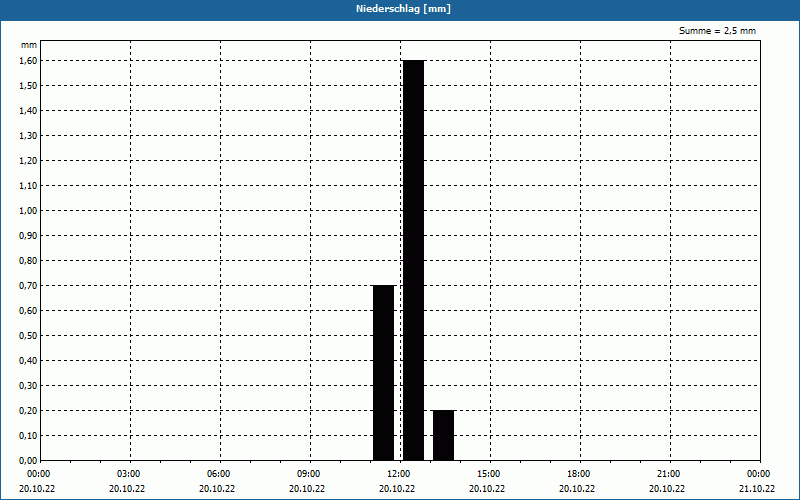Click the 15:00 time axis label
The image size is (800, 500).
(489, 474)
